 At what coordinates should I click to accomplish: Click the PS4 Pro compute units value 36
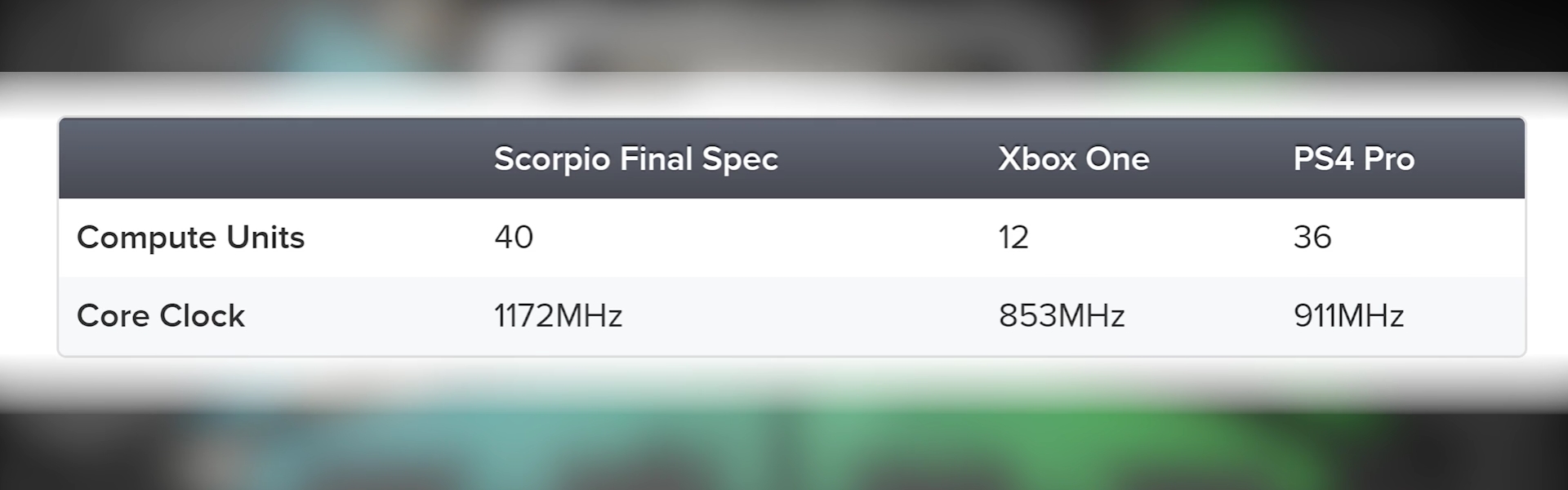[1312, 237]
